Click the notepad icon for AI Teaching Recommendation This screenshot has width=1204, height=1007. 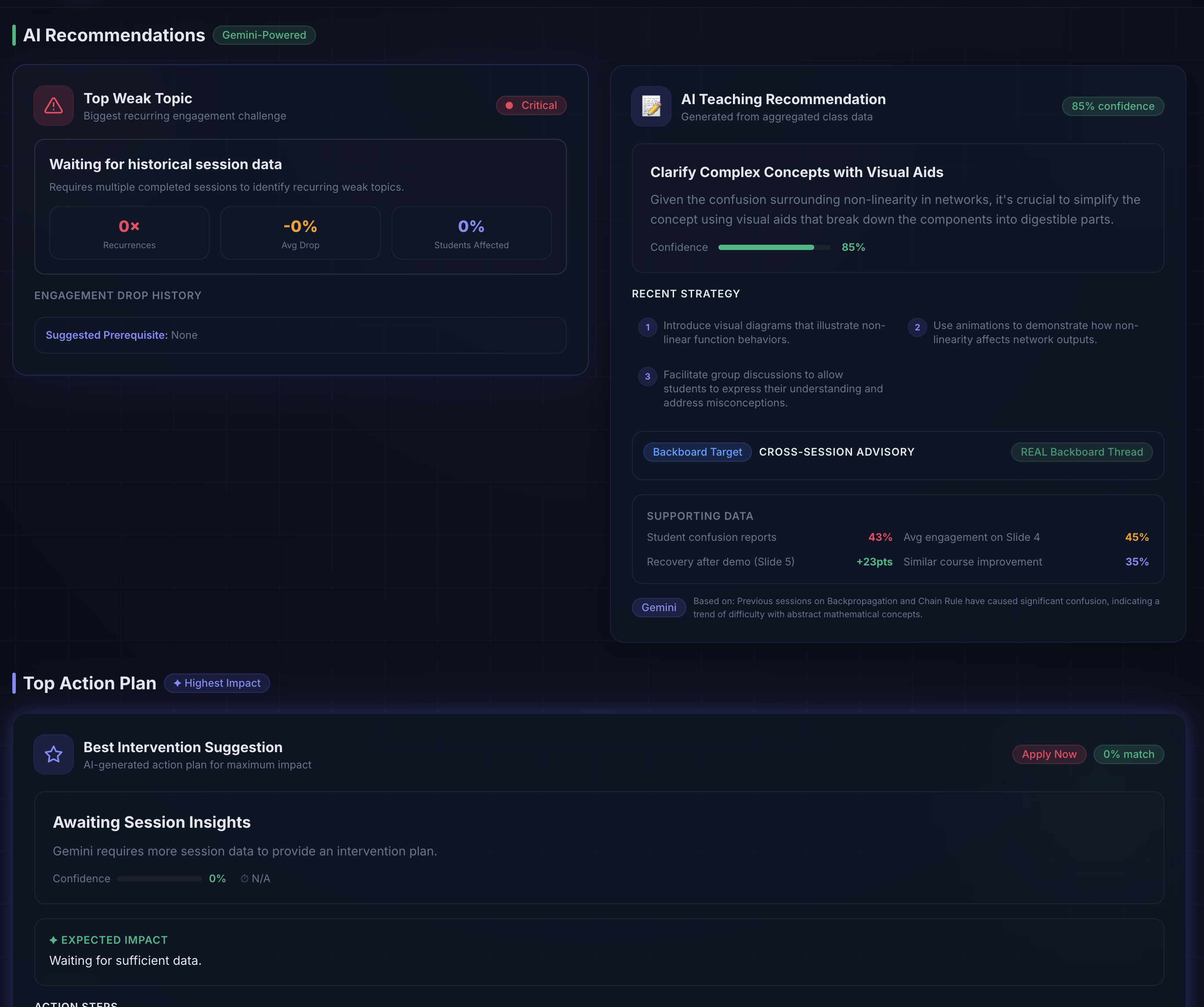click(x=651, y=106)
